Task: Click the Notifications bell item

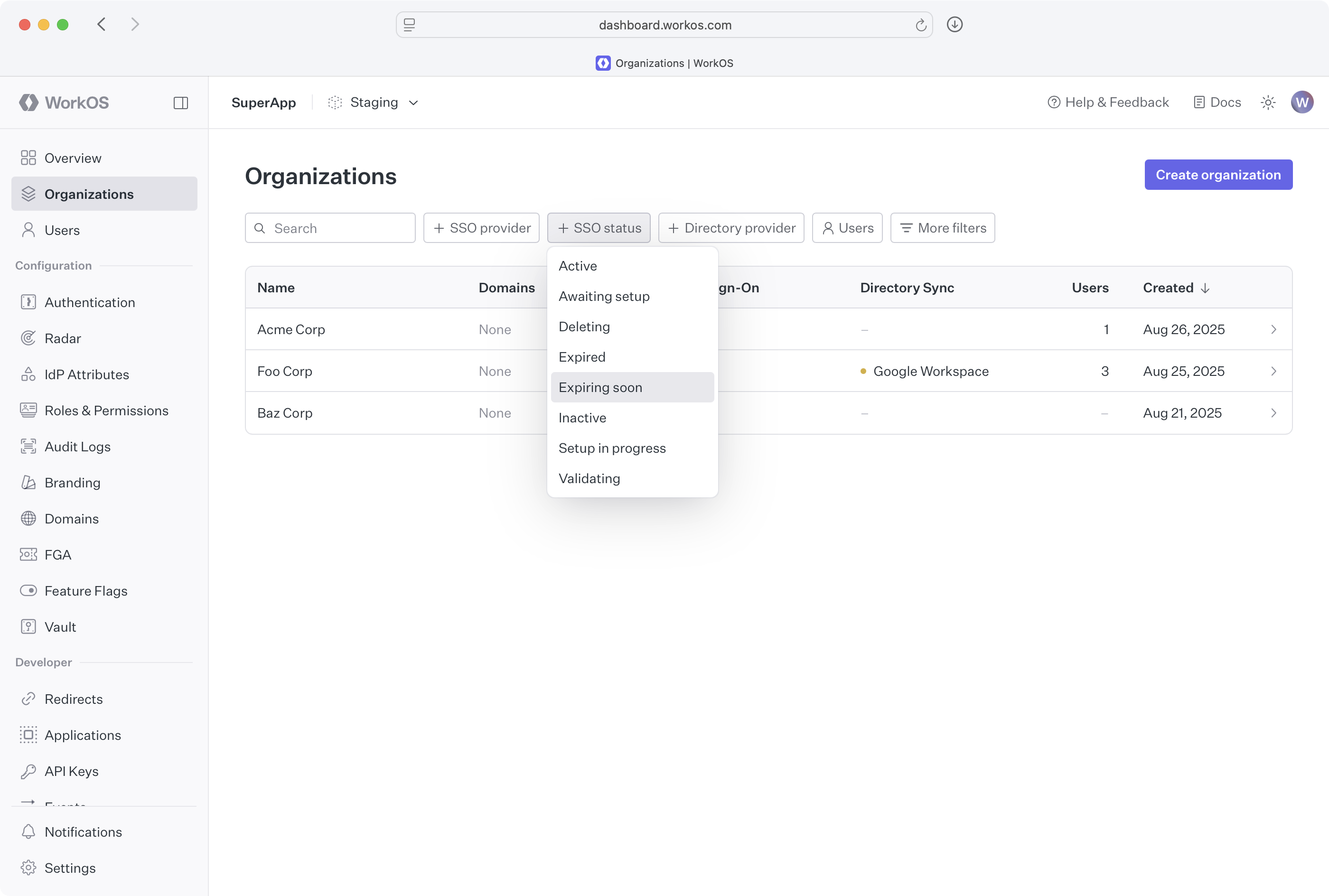Action: coord(83,832)
